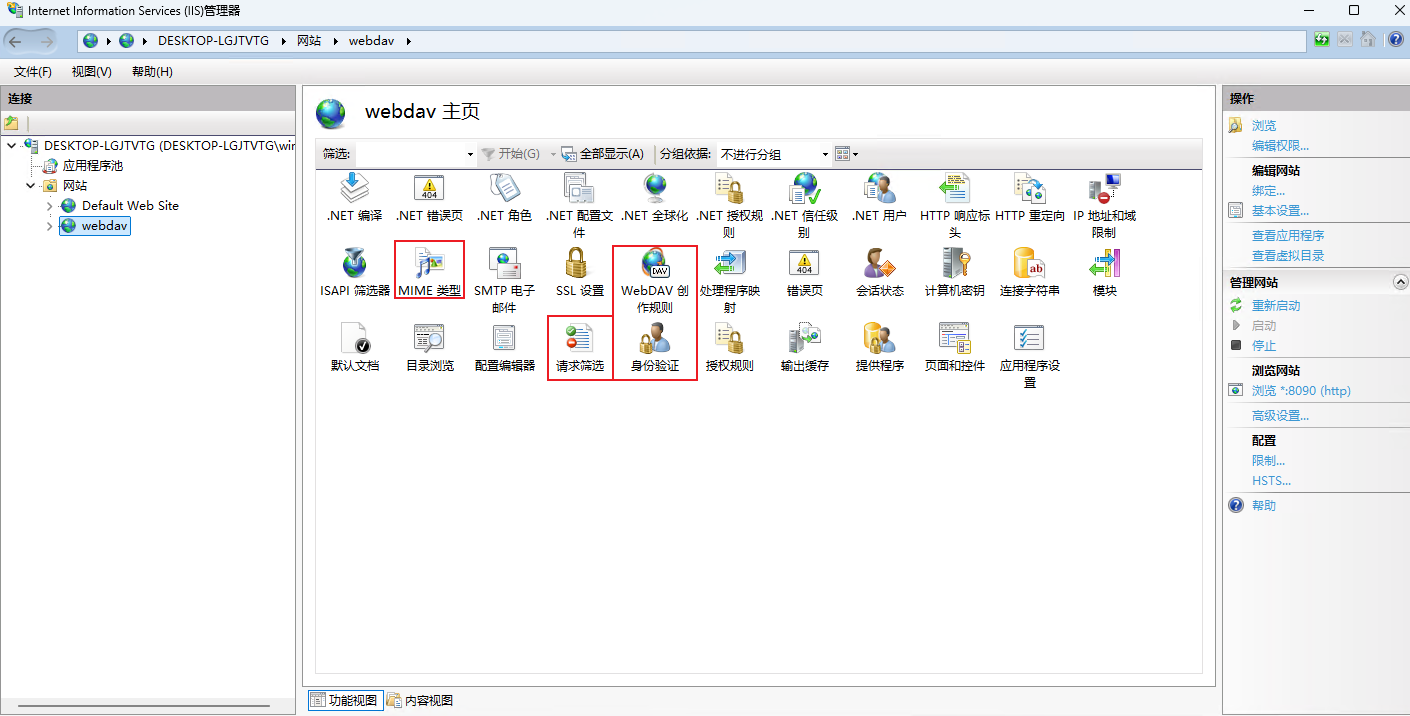Viewport: 1410px width, 716px height.
Task: Click 重新启动 in the actions pane
Action: click(x=1276, y=306)
